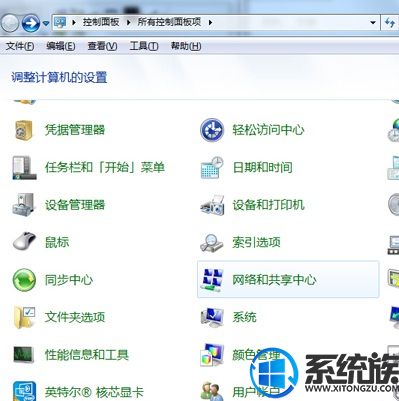Open the 设备和打印机 printer icon
The width and height of the screenshot is (399, 401).
[212, 205]
